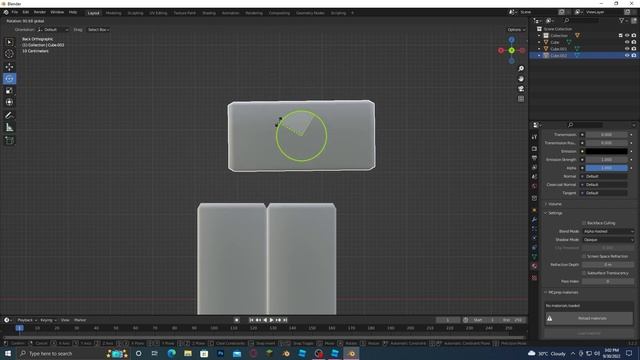Screen dimensions: 640x360
Task: Jump to the timeline start frame button
Action: [x=251, y=320]
